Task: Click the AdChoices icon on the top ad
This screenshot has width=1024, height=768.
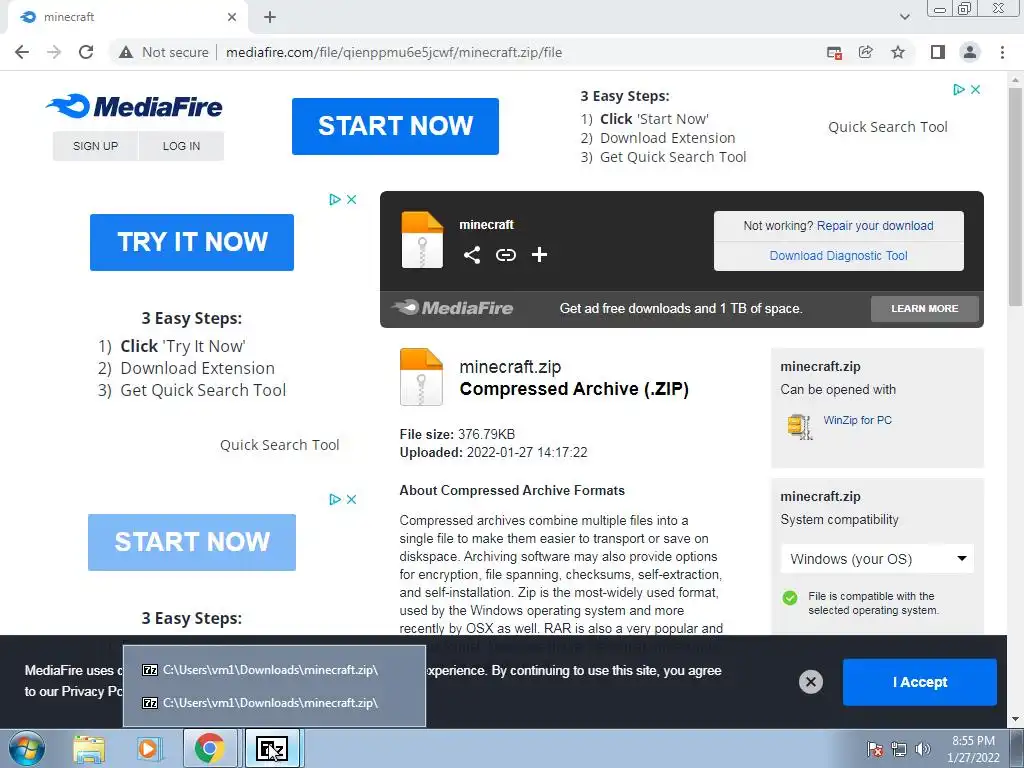Action: click(959, 89)
